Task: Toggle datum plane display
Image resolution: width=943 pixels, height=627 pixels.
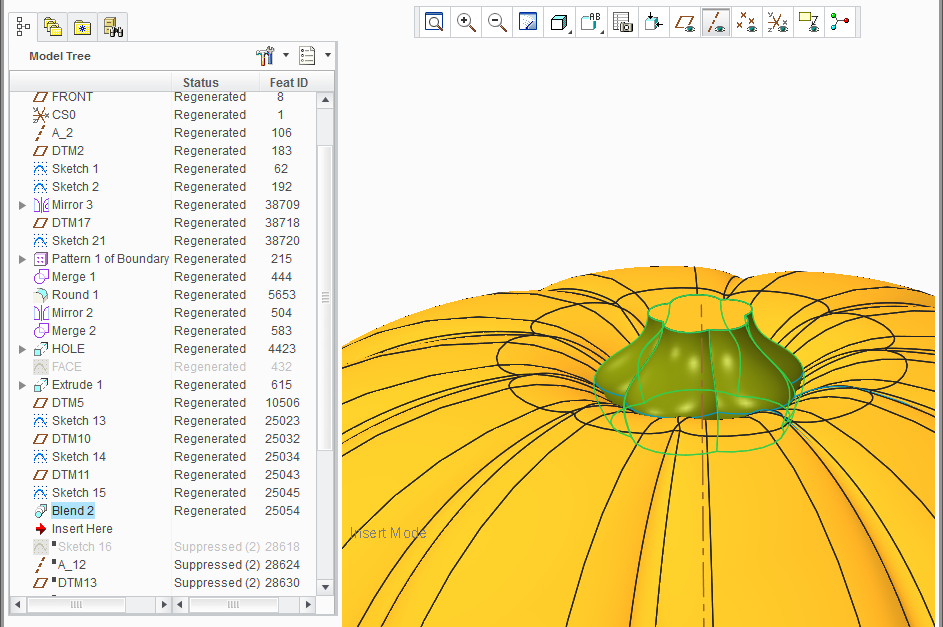Action: (x=685, y=22)
